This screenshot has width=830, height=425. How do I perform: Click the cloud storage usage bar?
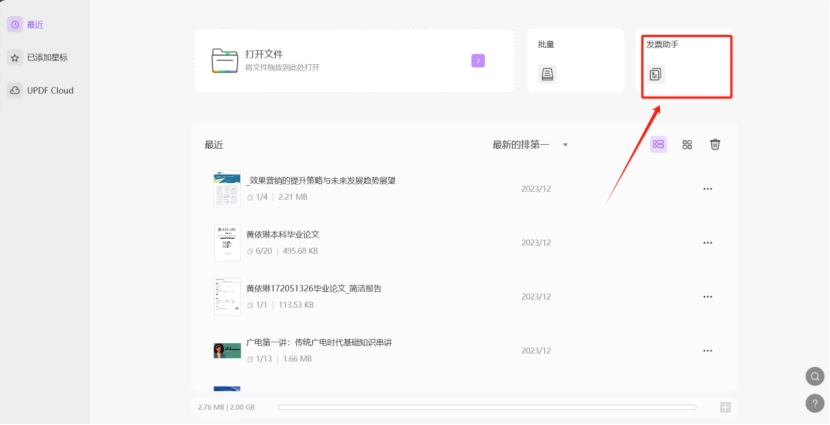coord(487,408)
